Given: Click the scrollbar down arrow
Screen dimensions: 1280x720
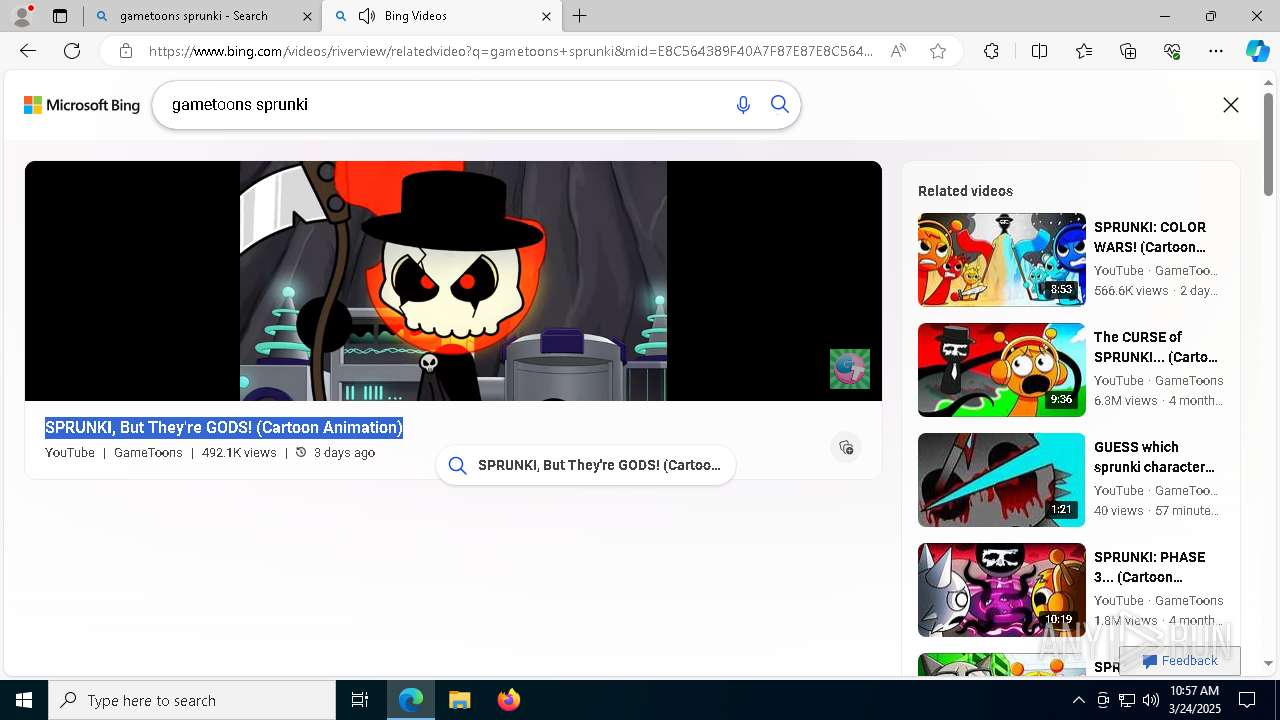Looking at the screenshot, I should pos(1269,664).
